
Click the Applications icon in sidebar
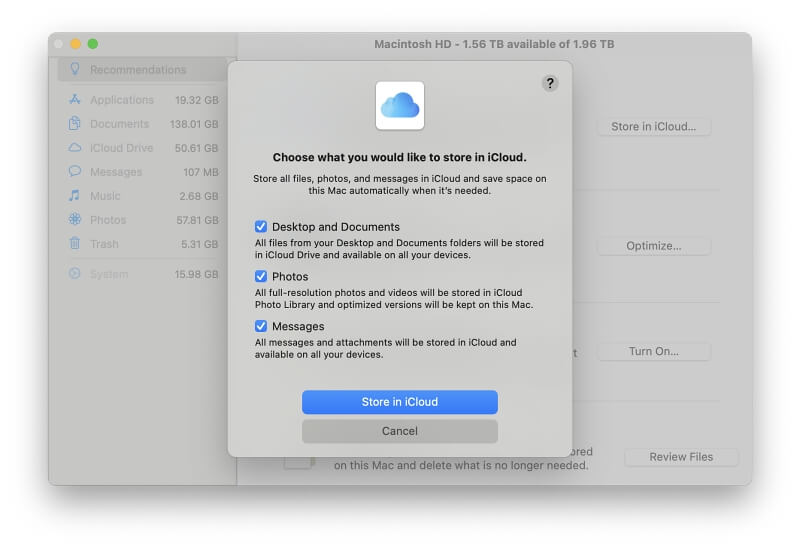[x=75, y=99]
